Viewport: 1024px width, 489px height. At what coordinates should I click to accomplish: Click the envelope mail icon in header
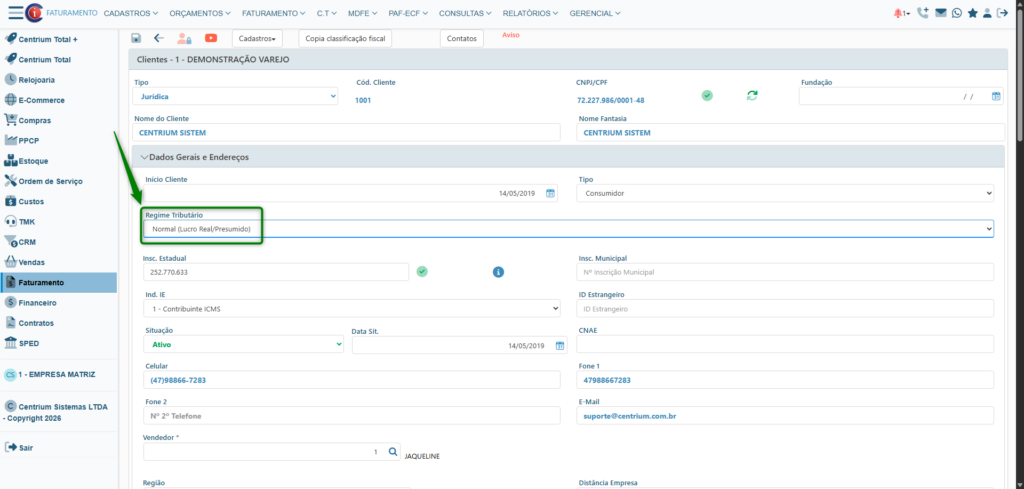(940, 13)
